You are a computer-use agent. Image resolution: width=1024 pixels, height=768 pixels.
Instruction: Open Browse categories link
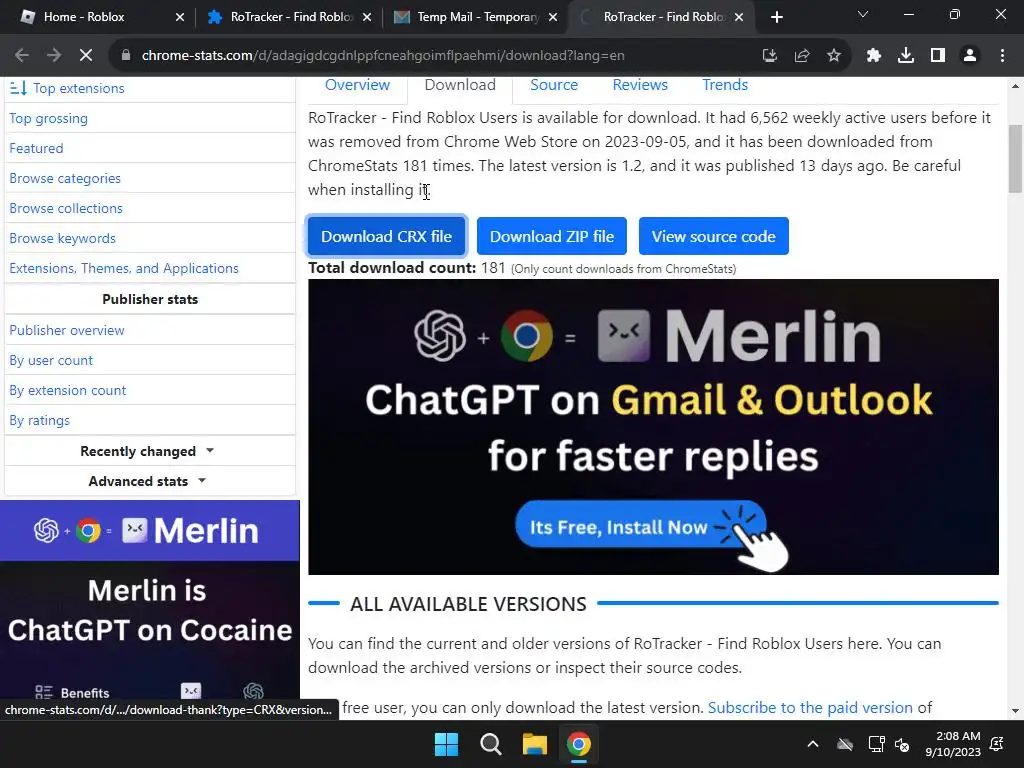coord(65,178)
